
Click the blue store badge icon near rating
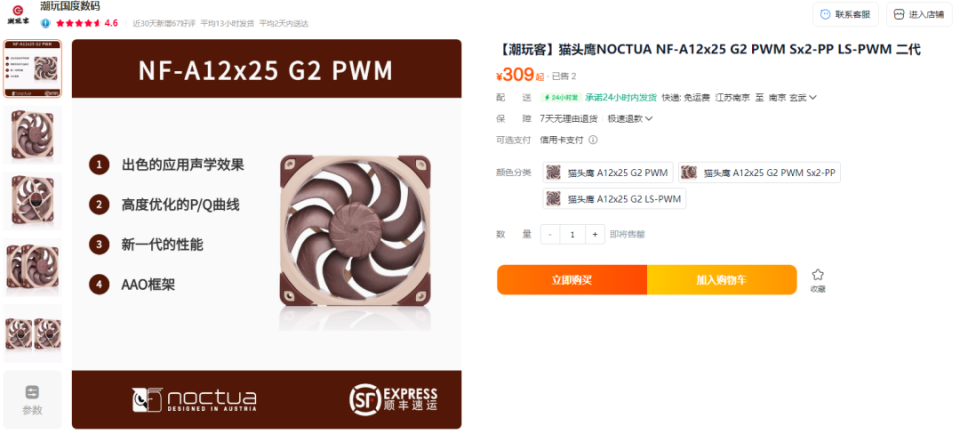[x=45, y=23]
